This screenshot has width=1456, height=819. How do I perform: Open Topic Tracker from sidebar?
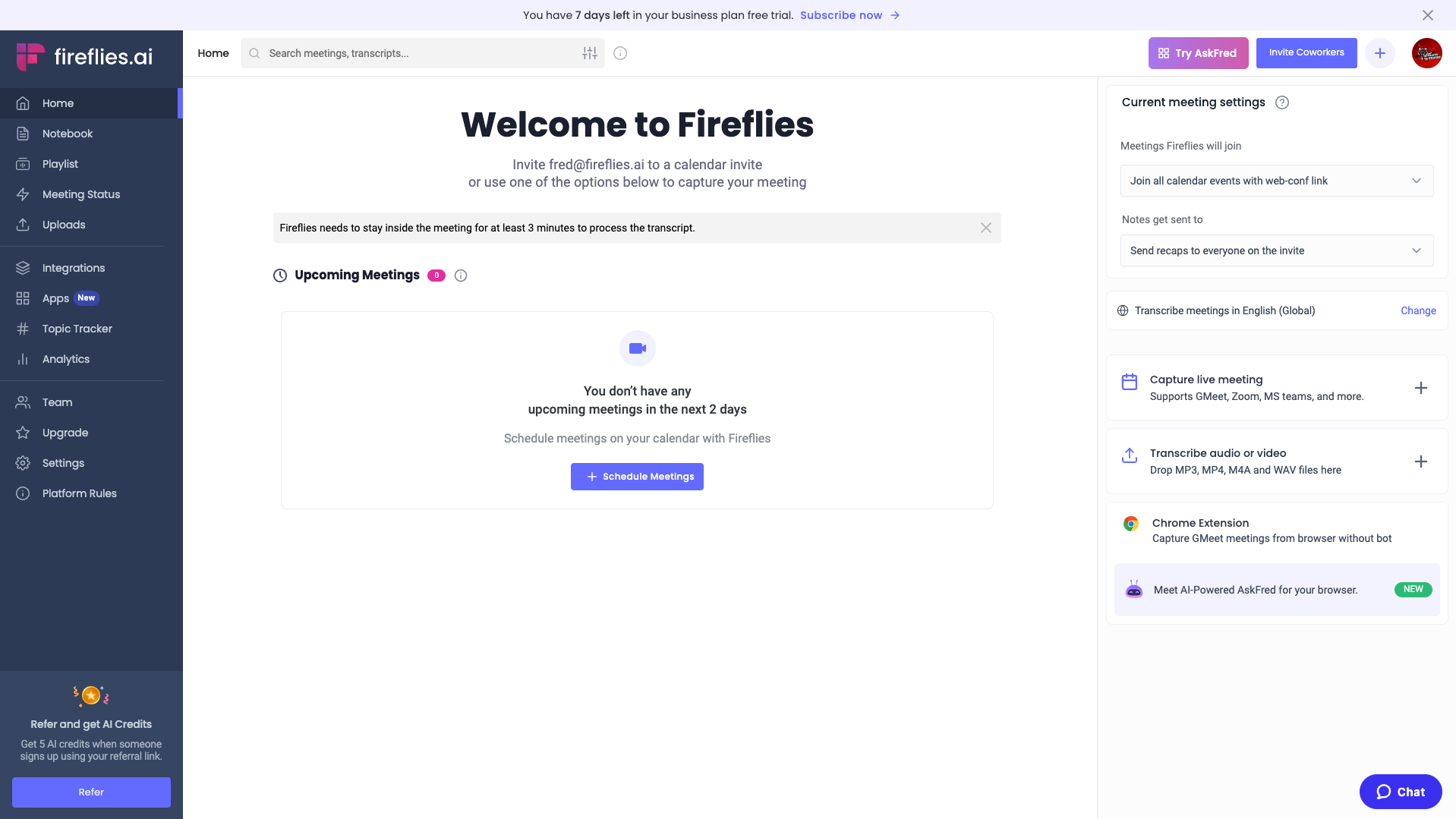[x=77, y=329]
